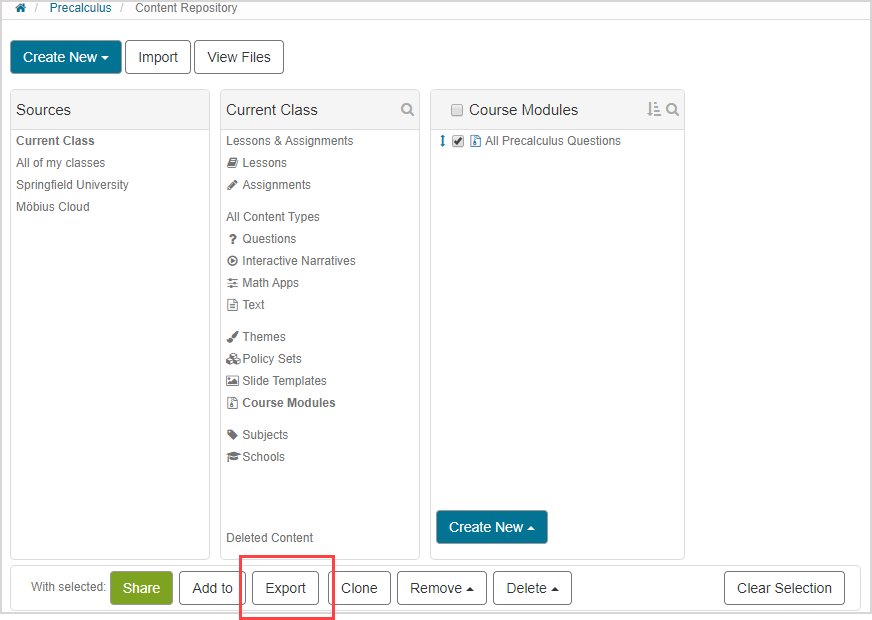Expand the Delete dropdown button
The width and height of the screenshot is (872, 620).
532,588
